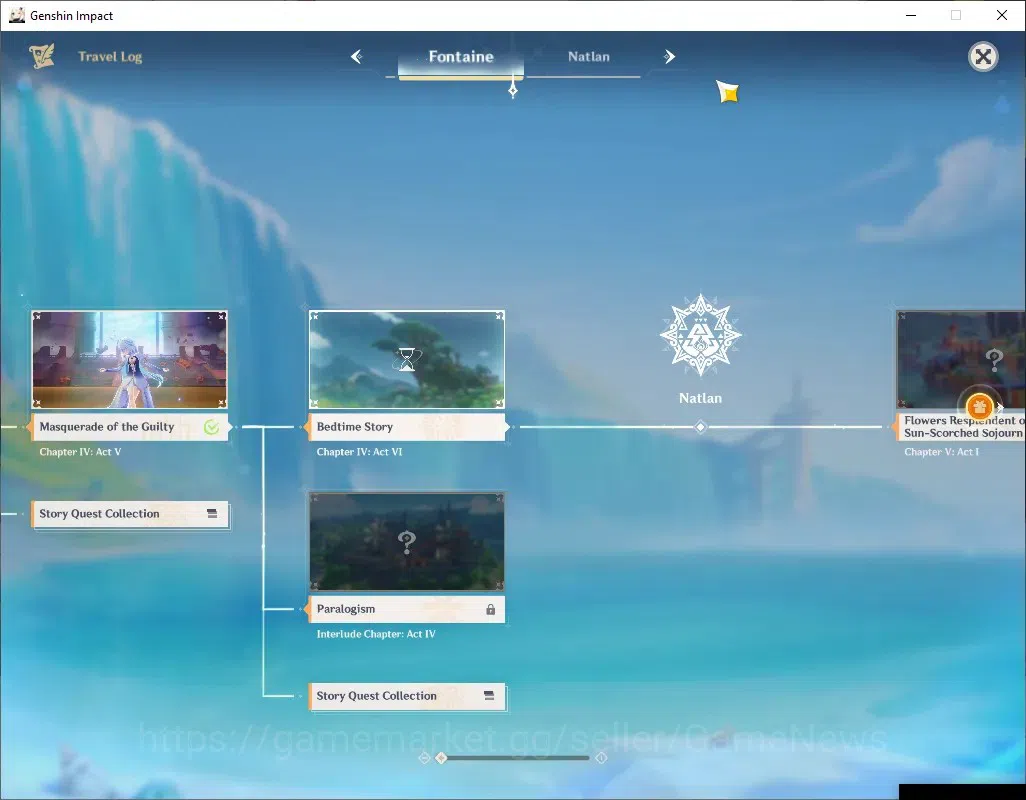The image size is (1026, 800).
Task: Click the Genshin Impact window title icon
Action: (16, 15)
